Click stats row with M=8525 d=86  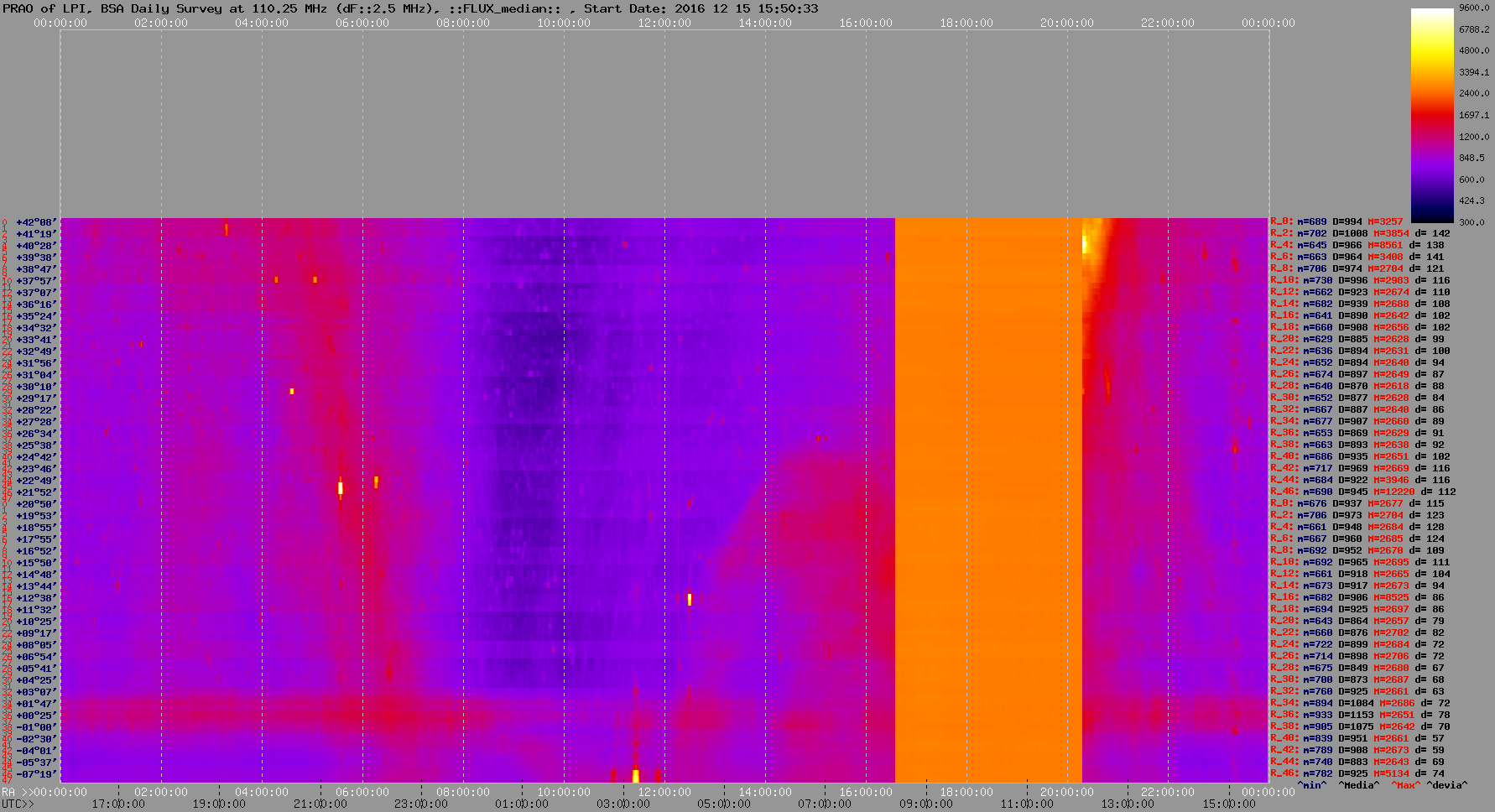click(1357, 598)
